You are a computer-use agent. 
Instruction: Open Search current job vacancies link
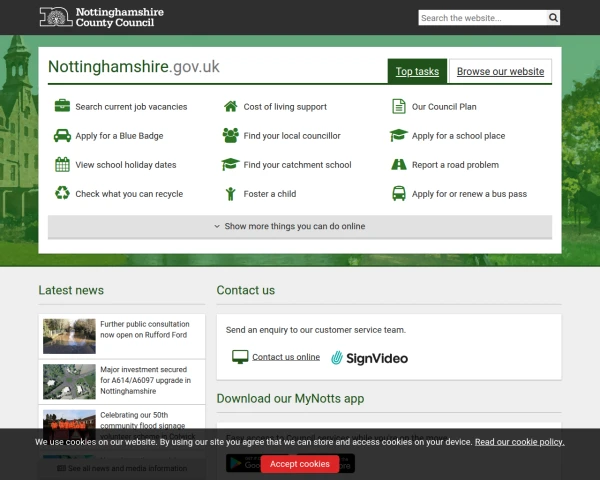coord(131,107)
